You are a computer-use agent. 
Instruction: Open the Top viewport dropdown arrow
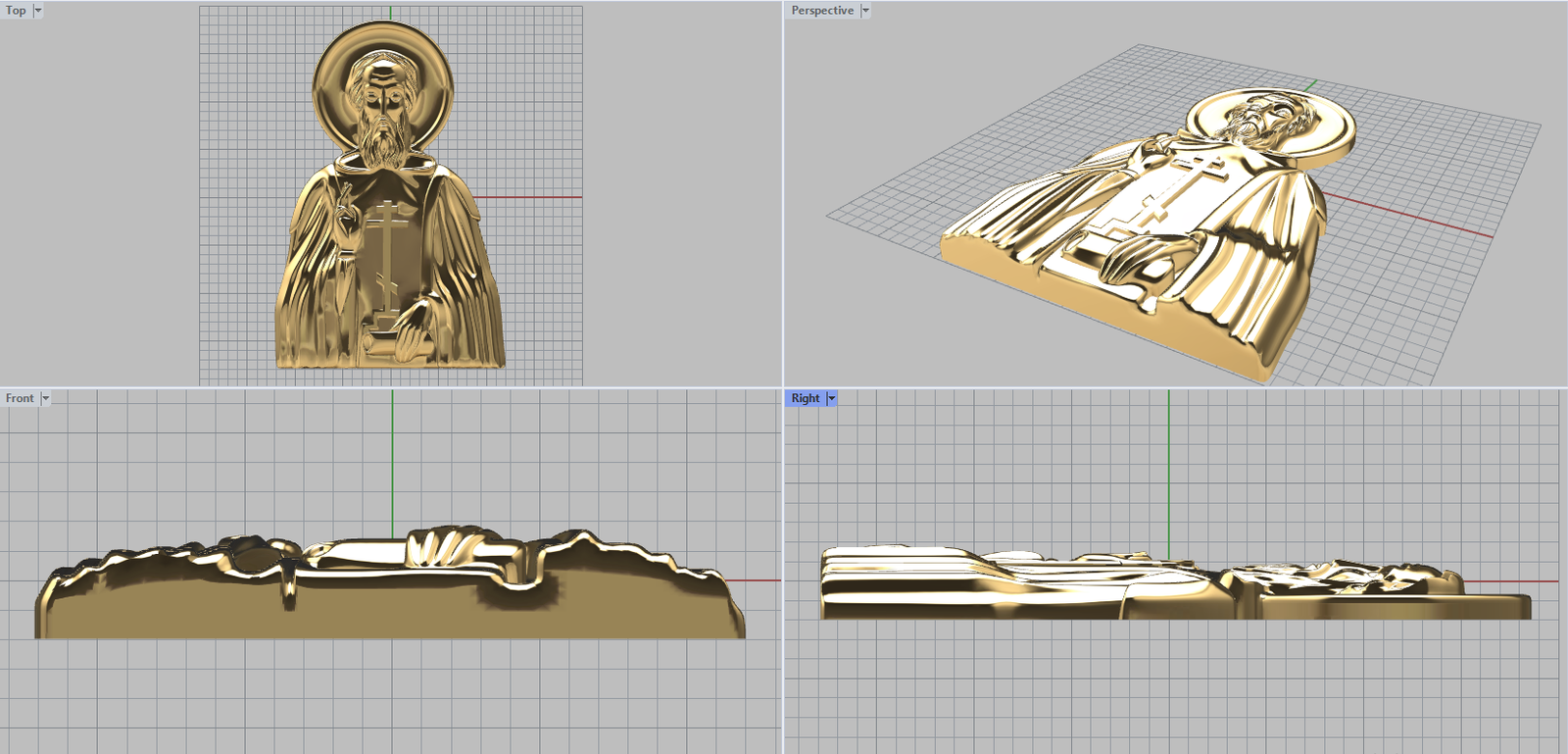point(38,11)
